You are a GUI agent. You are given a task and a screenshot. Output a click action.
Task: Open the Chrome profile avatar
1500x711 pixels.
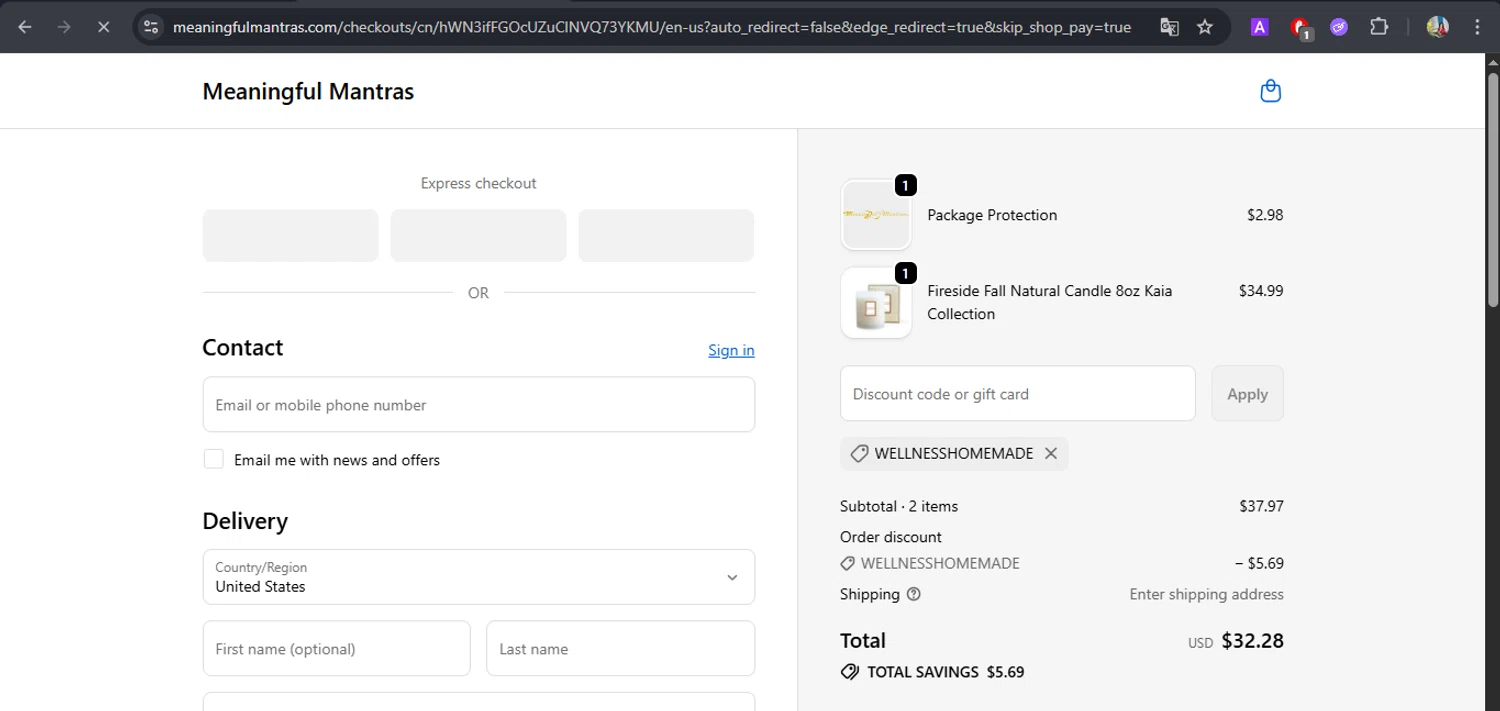1438,27
